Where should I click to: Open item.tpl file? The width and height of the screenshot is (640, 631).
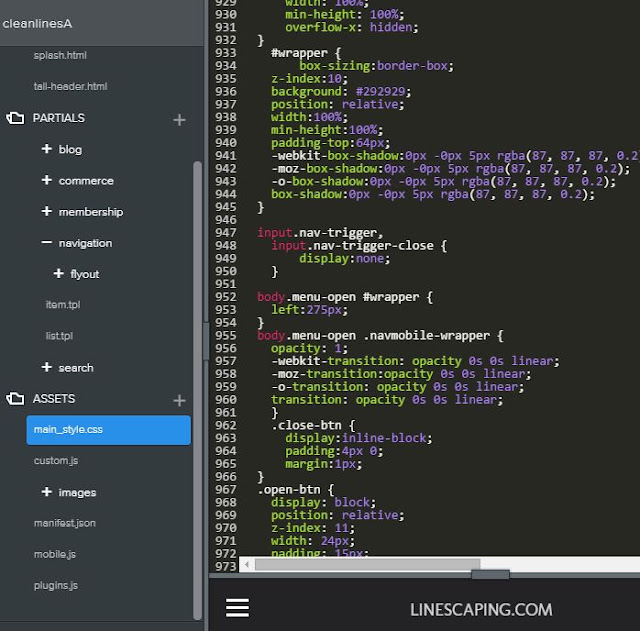(x=63, y=305)
